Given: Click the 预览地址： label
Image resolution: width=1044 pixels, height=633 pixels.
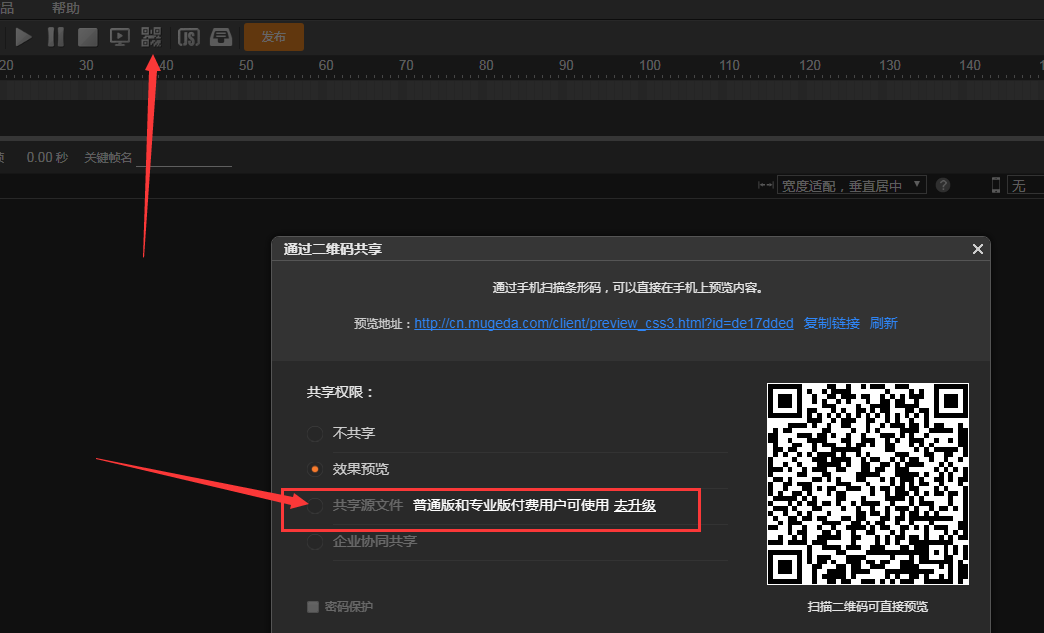Looking at the screenshot, I should pyautogui.click(x=383, y=324).
